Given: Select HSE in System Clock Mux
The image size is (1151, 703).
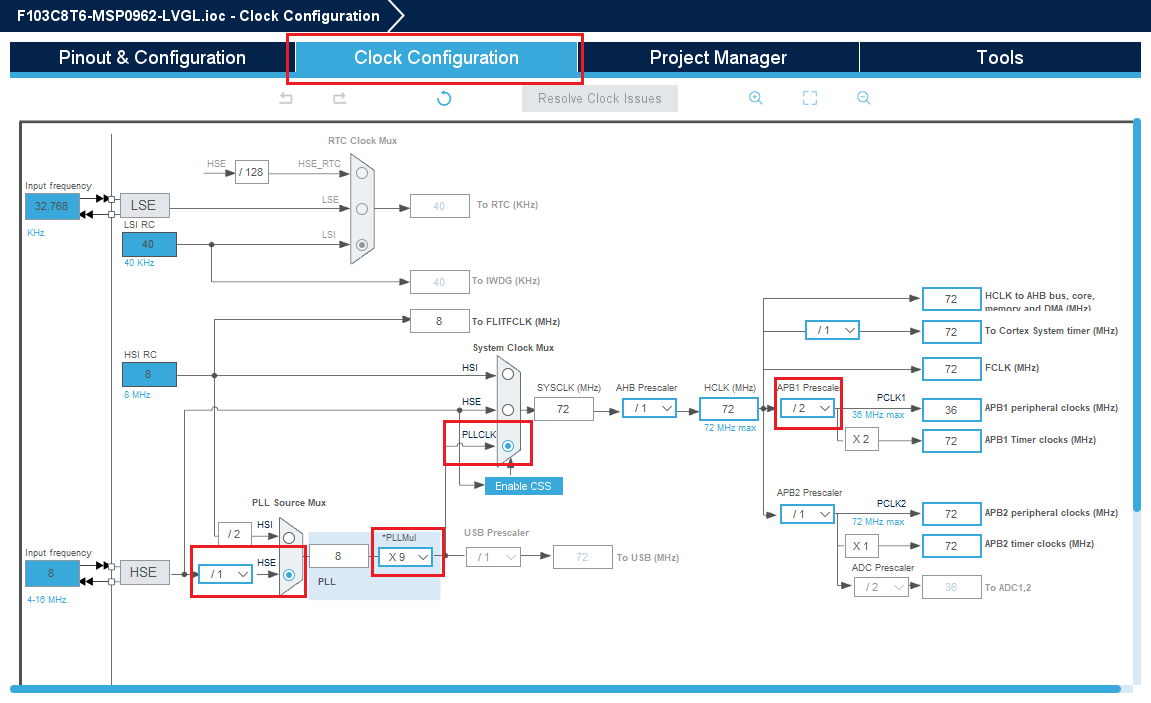Looking at the screenshot, I should click(x=508, y=409).
